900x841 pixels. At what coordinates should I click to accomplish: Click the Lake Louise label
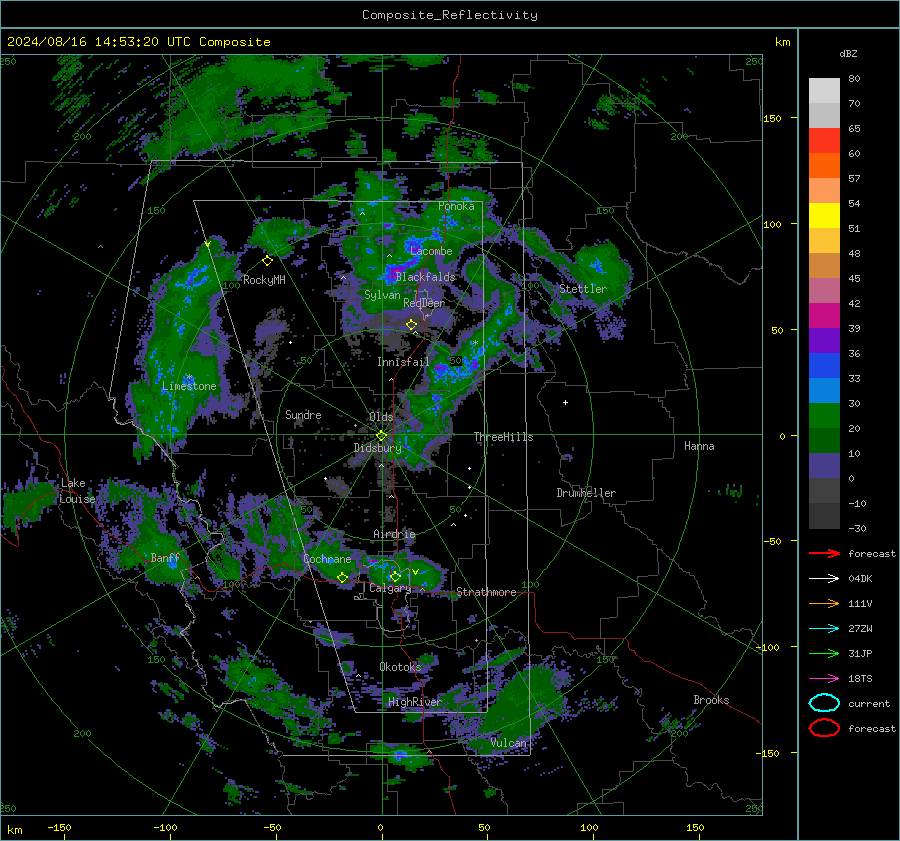click(x=77, y=491)
